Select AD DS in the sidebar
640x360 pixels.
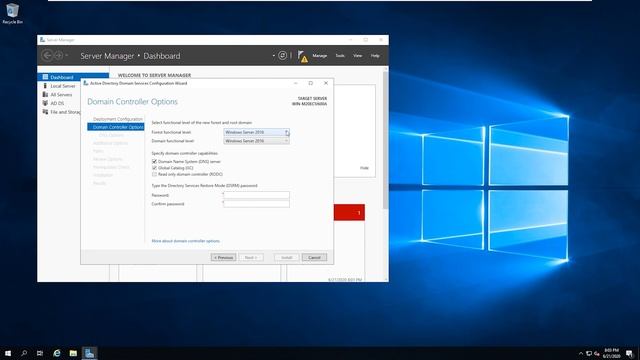[57, 103]
